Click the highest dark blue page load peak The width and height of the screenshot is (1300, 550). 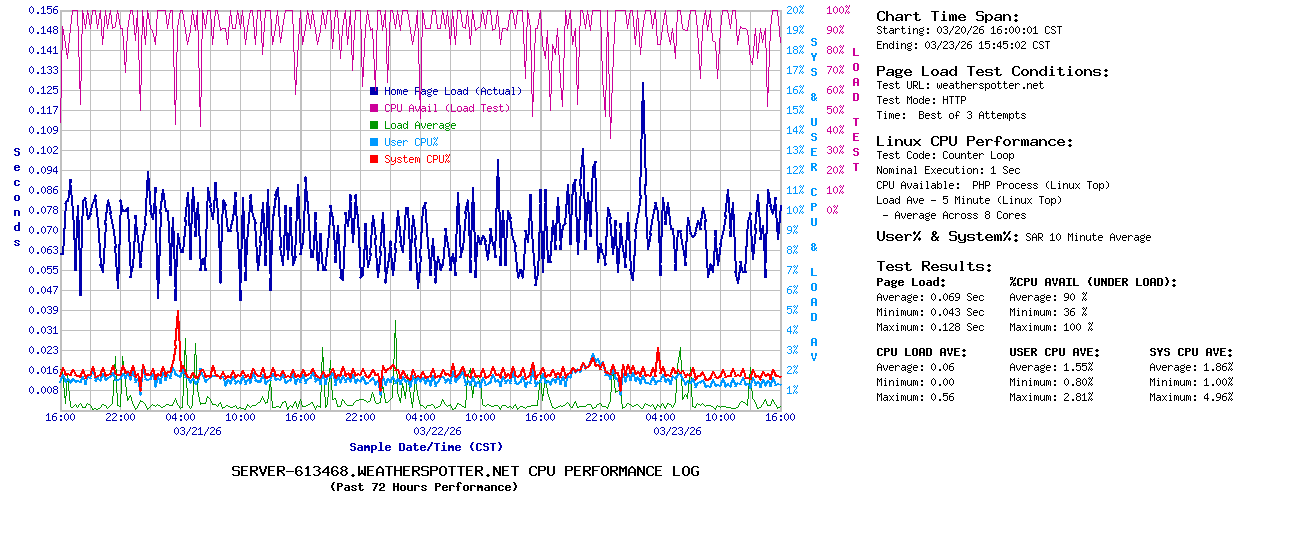coord(643,85)
